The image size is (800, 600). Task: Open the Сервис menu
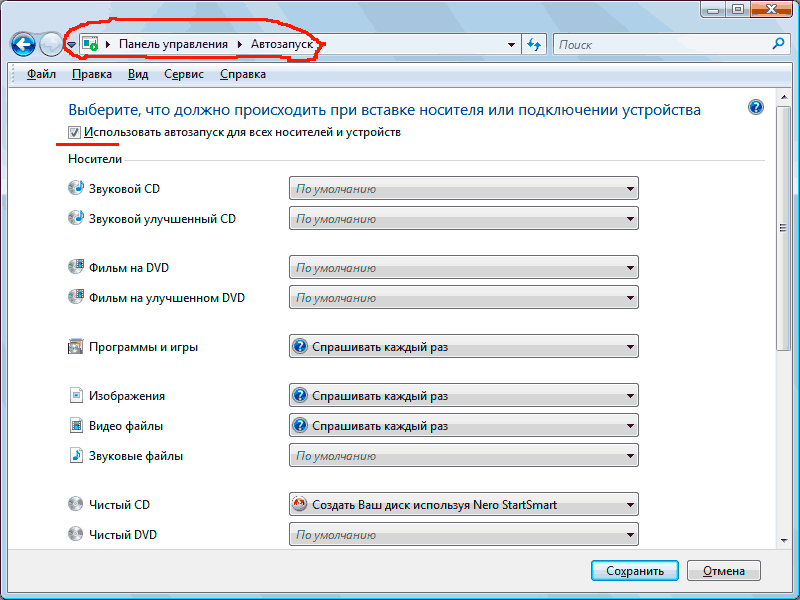click(184, 74)
